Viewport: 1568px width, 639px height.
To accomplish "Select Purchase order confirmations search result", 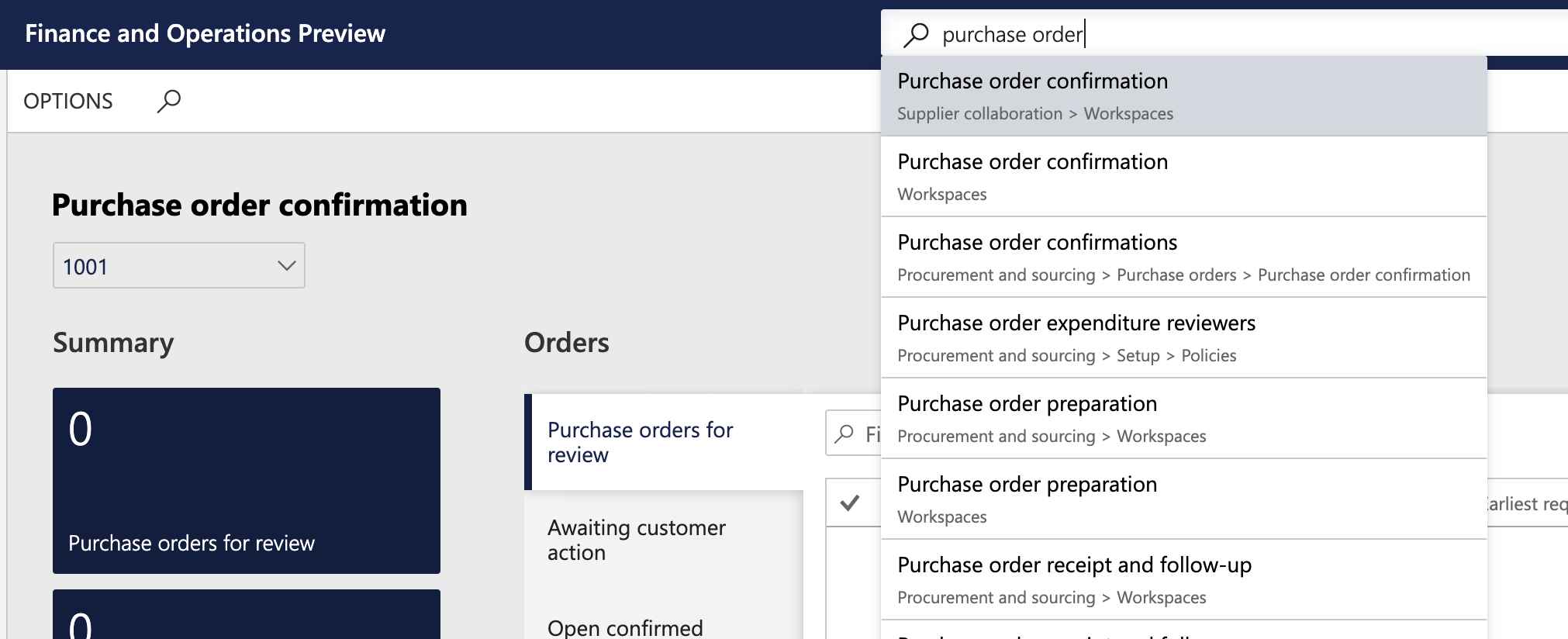I will click(1183, 257).
